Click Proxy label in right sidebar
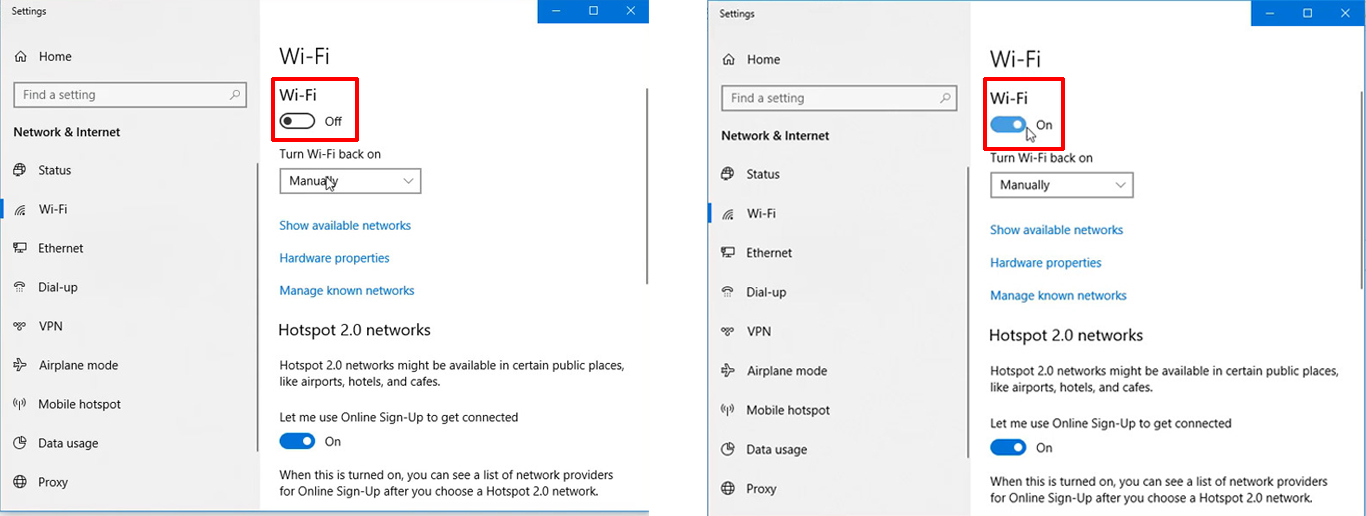The height and width of the screenshot is (516, 1366). pyautogui.click(x=761, y=489)
